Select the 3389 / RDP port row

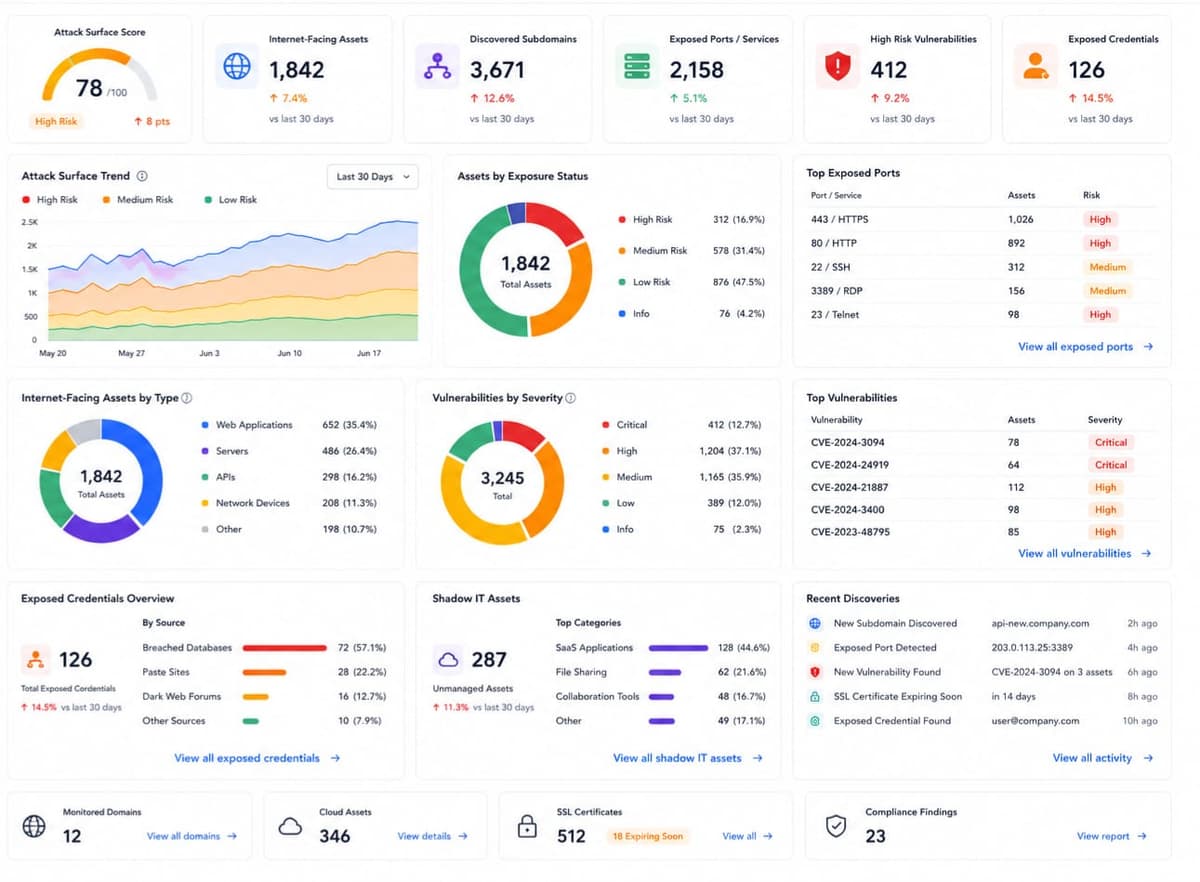[x=981, y=291]
